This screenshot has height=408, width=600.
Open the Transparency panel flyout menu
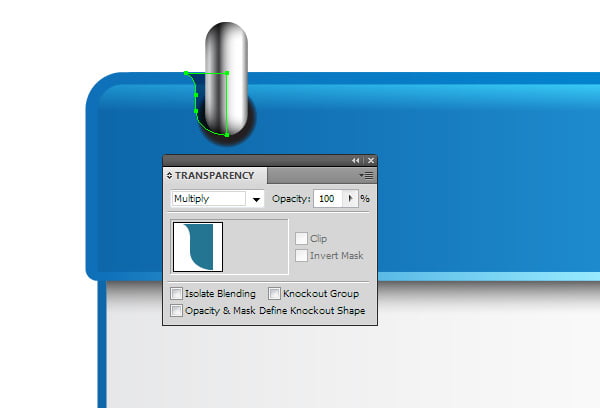367,176
